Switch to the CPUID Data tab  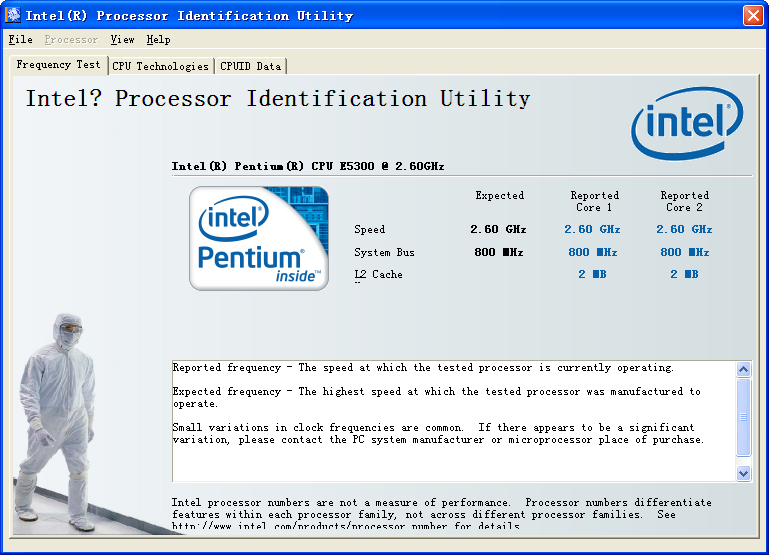[251, 66]
